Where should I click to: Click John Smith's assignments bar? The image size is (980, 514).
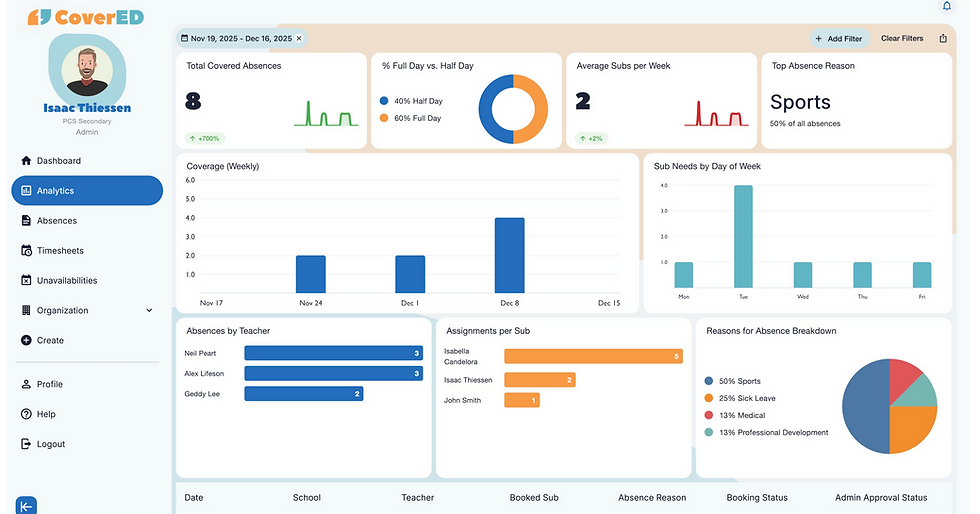click(522, 400)
